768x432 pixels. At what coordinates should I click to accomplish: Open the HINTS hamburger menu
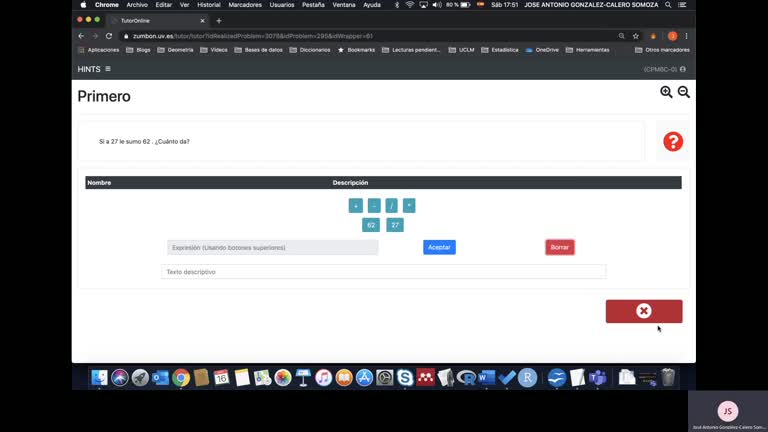[x=108, y=69]
